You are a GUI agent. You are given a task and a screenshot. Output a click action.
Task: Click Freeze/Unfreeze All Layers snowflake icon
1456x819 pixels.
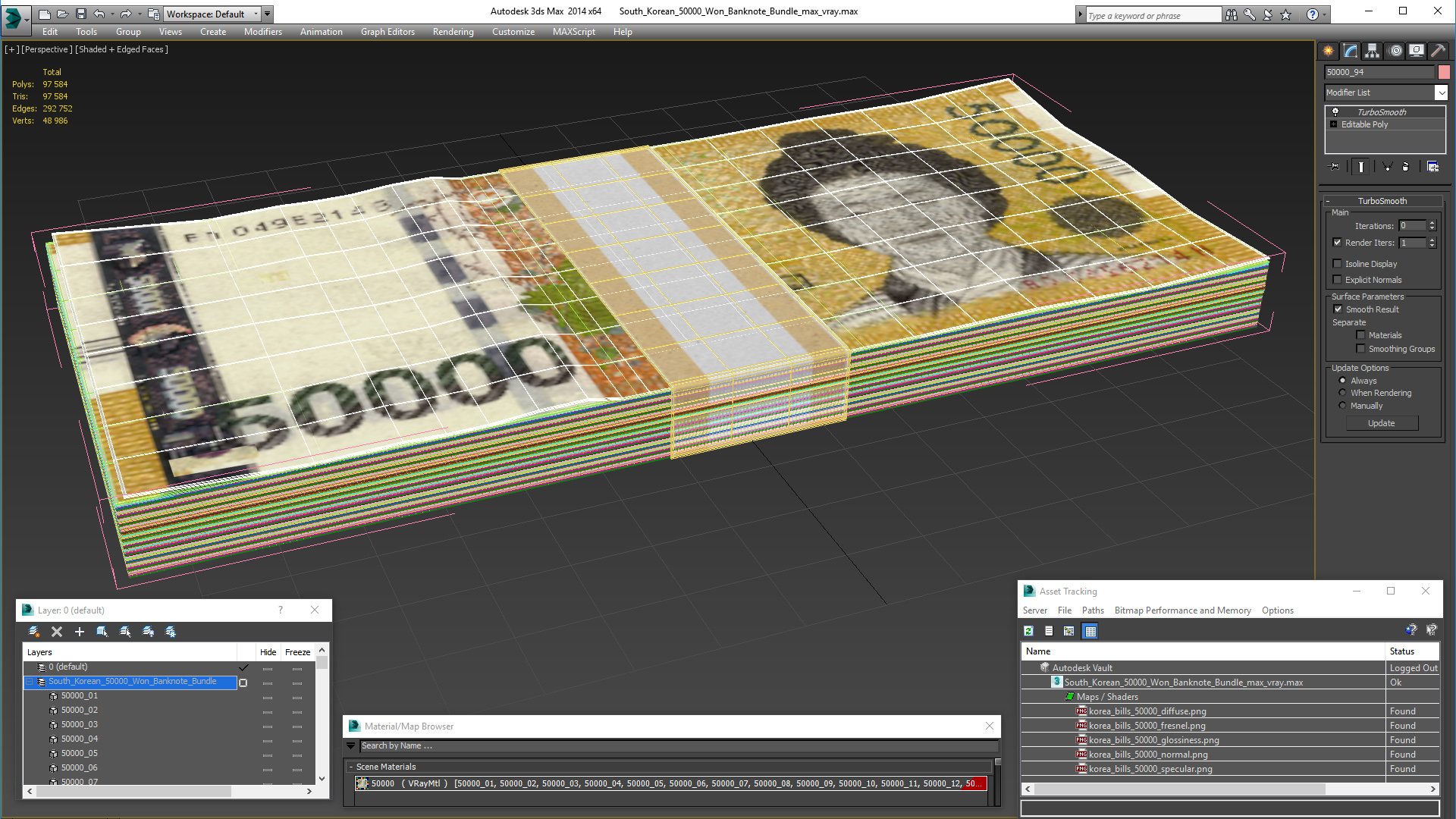171,631
